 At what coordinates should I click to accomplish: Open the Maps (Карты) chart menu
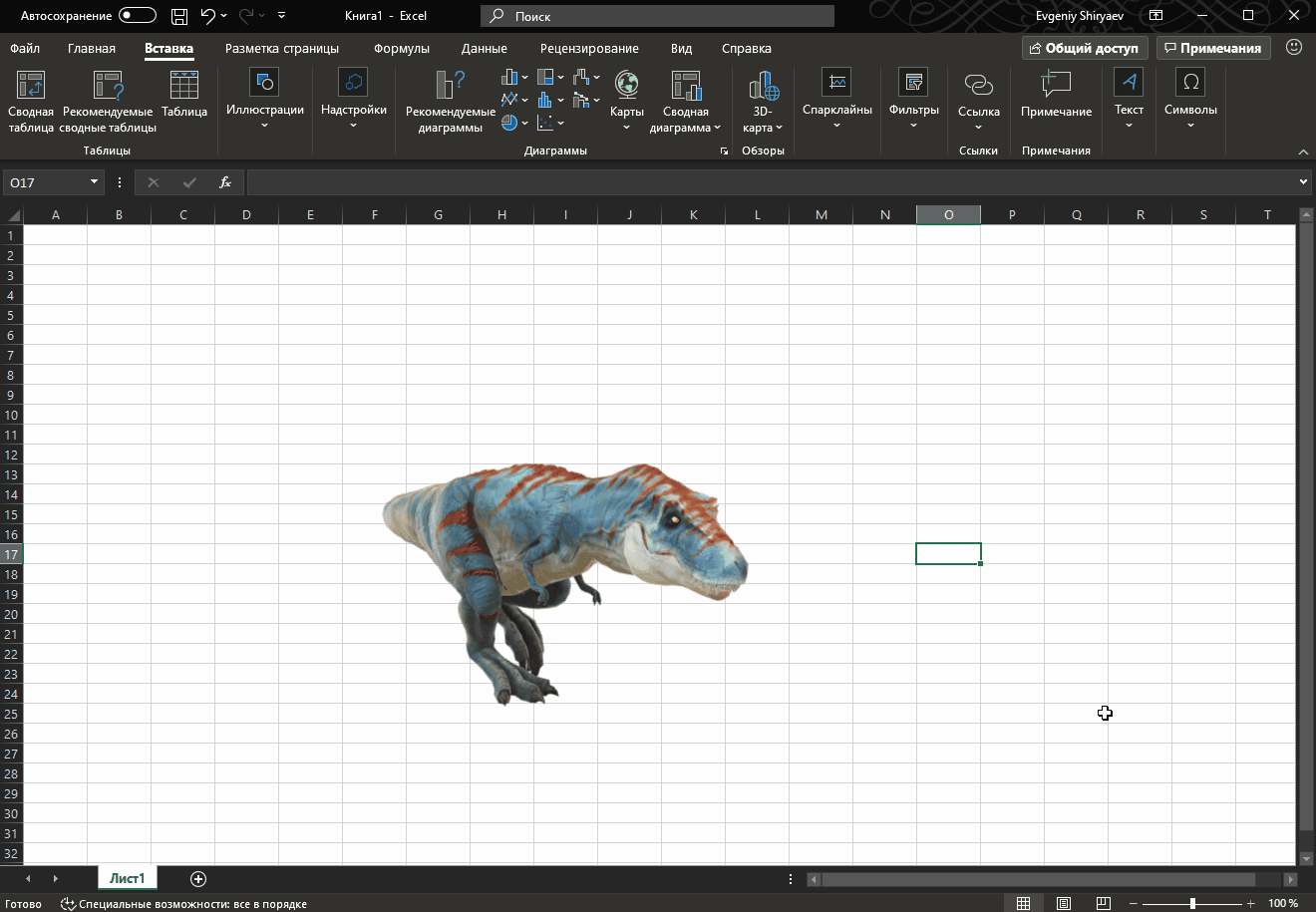pyautogui.click(x=626, y=100)
